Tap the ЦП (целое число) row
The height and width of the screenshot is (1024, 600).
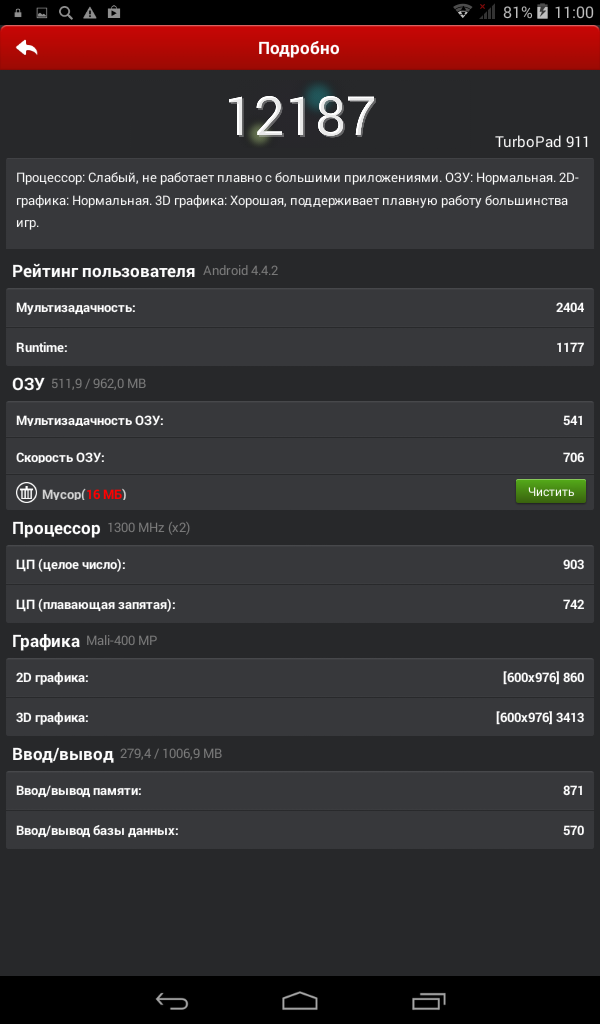pos(300,564)
